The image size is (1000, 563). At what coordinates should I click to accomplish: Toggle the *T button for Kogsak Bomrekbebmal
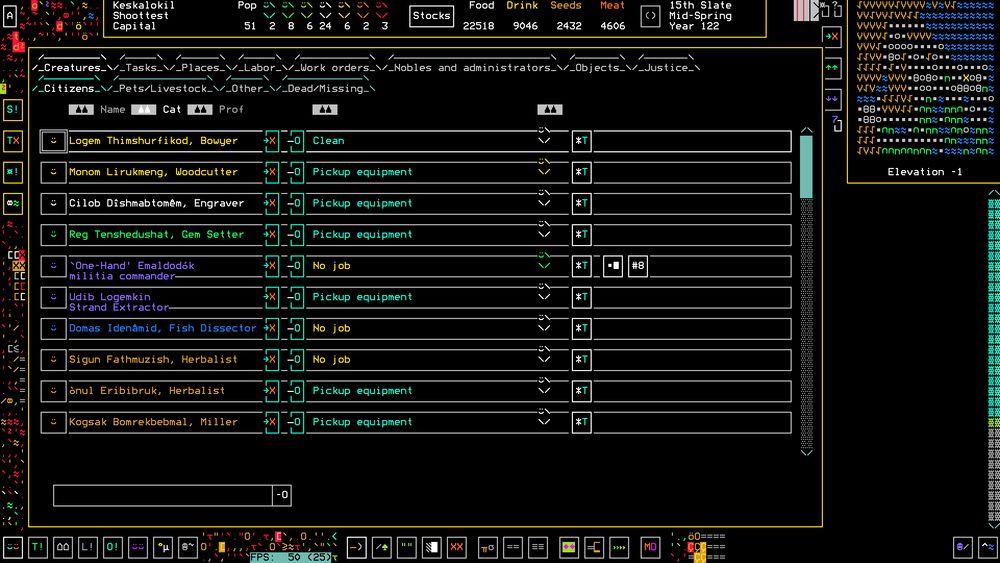(582, 422)
